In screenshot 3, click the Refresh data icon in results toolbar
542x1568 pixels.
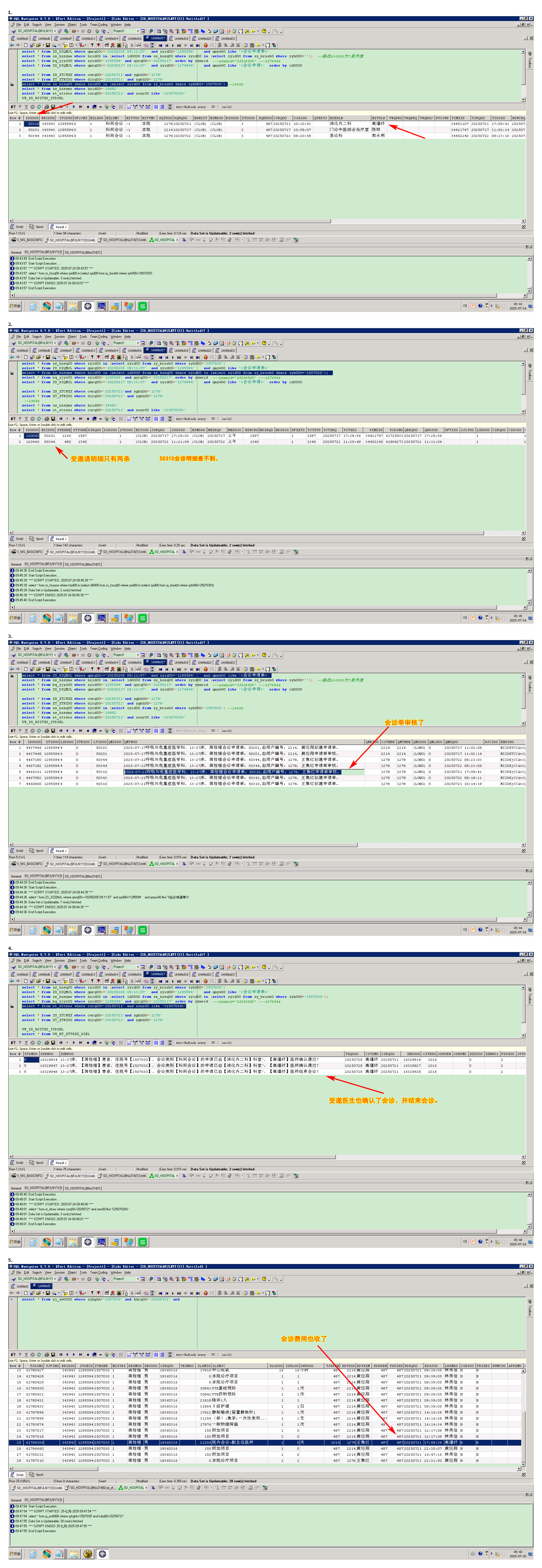(39, 730)
